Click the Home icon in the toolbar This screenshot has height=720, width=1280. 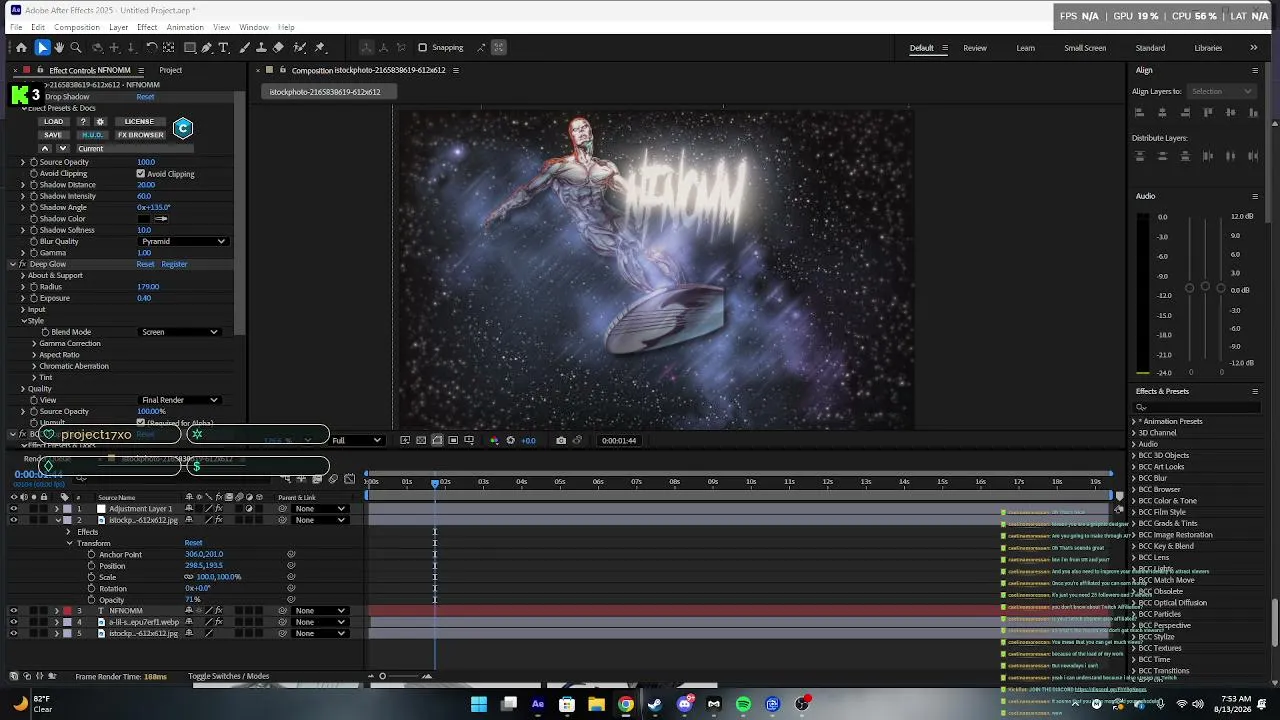21,47
